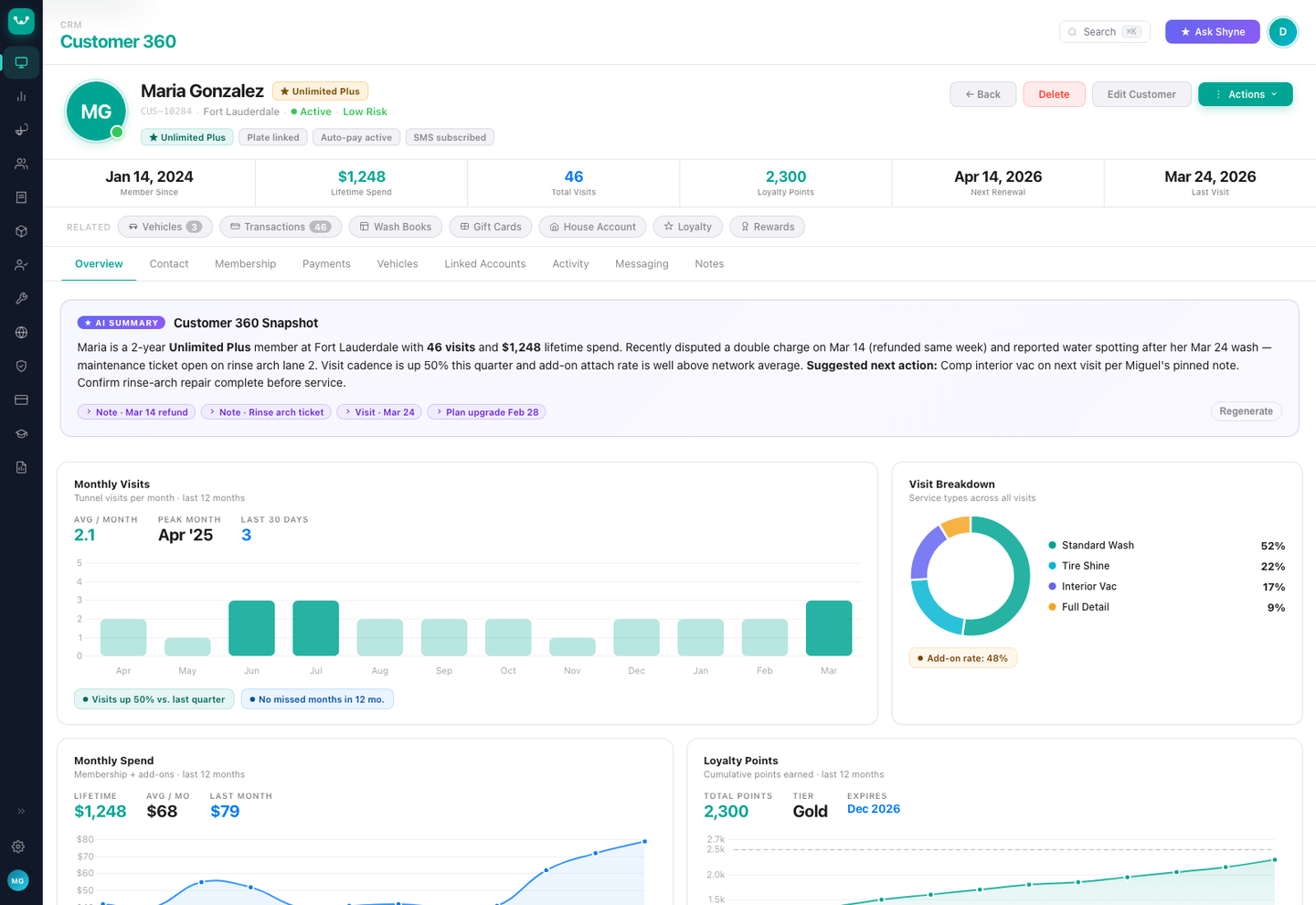Viewport: 1316px width, 905px height.
Task: Click the large MG customer profile avatar
Action: 96,112
